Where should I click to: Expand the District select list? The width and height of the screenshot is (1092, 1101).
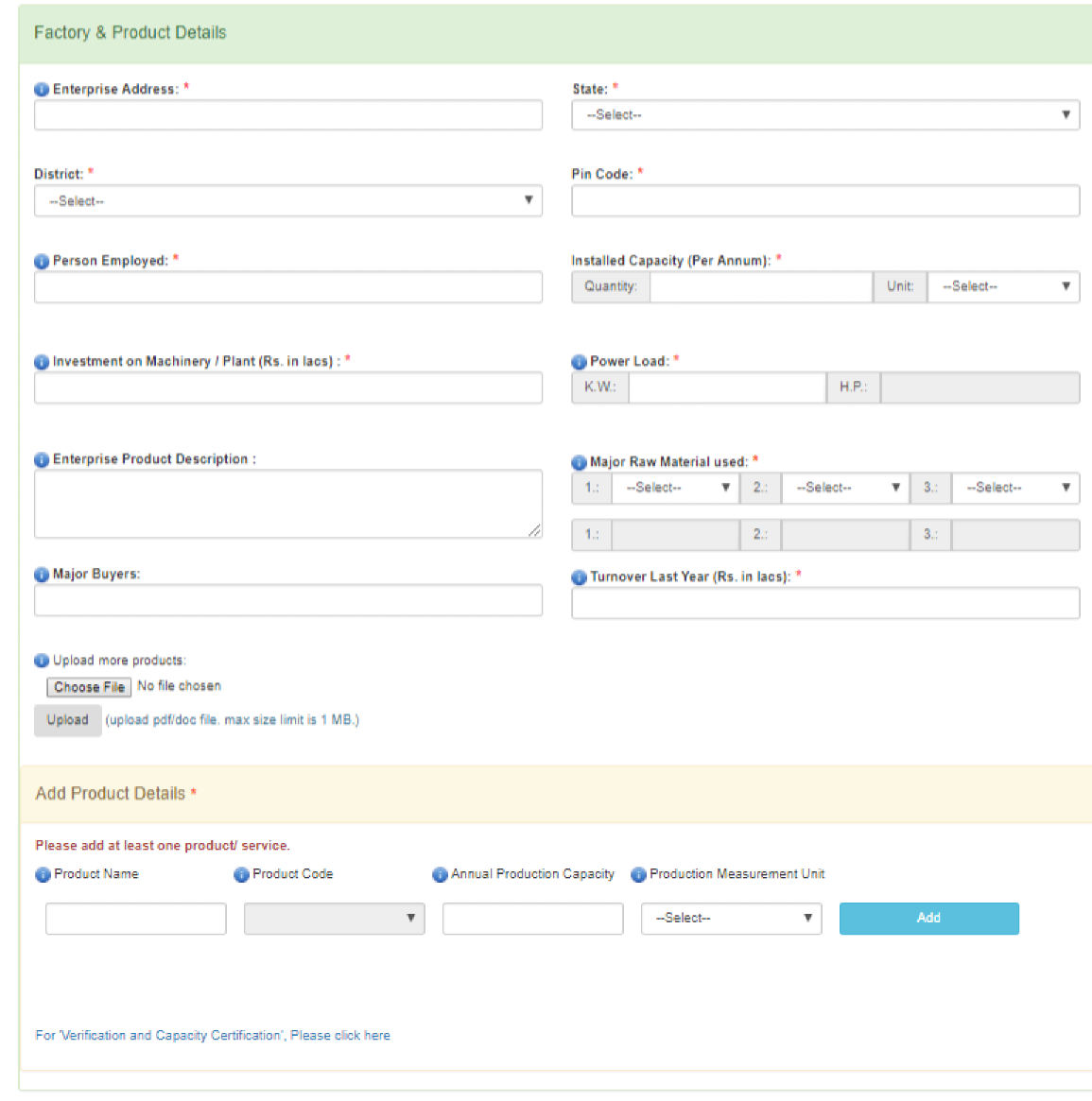coord(288,201)
